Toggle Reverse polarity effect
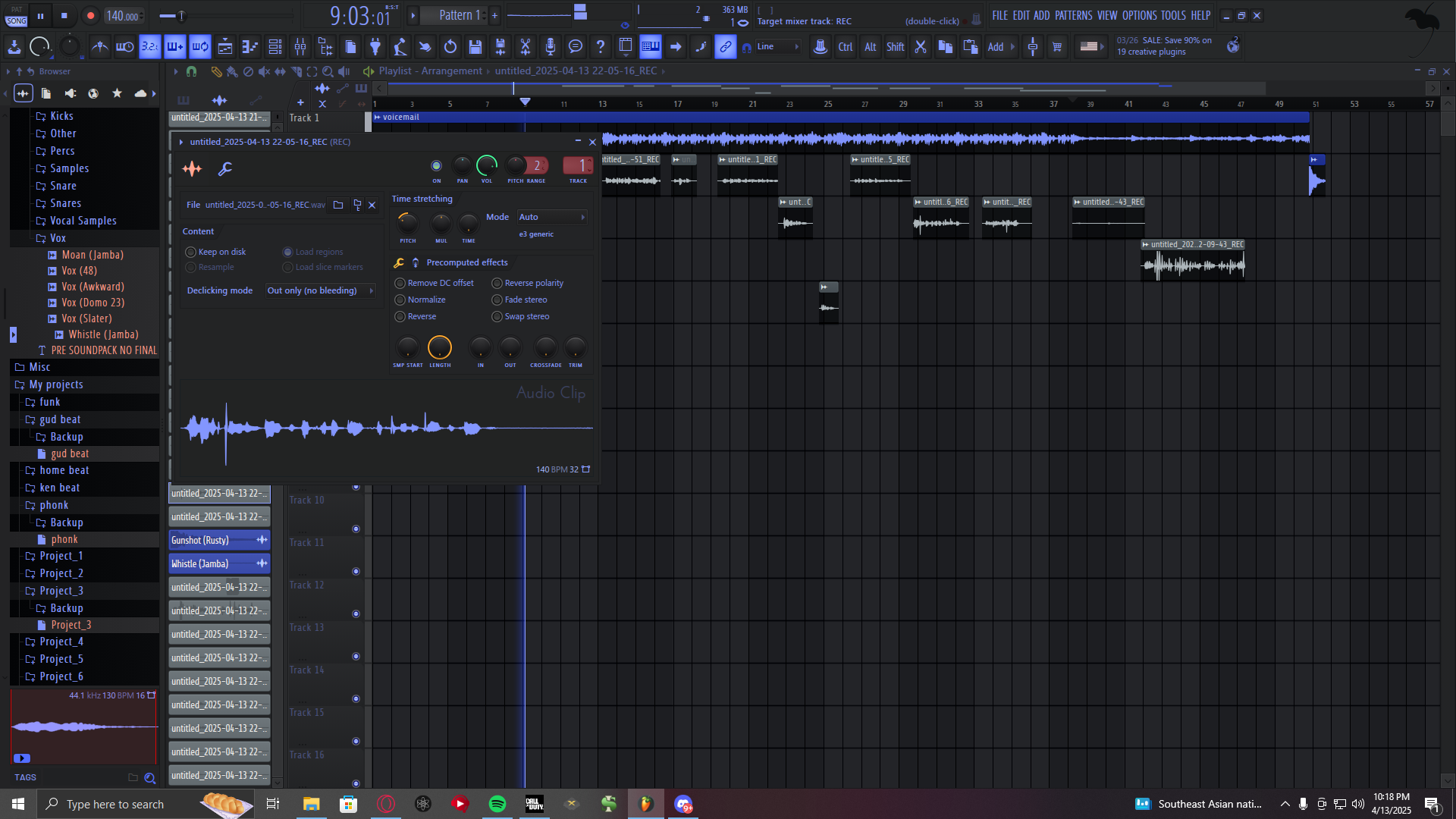1456x819 pixels. point(497,283)
